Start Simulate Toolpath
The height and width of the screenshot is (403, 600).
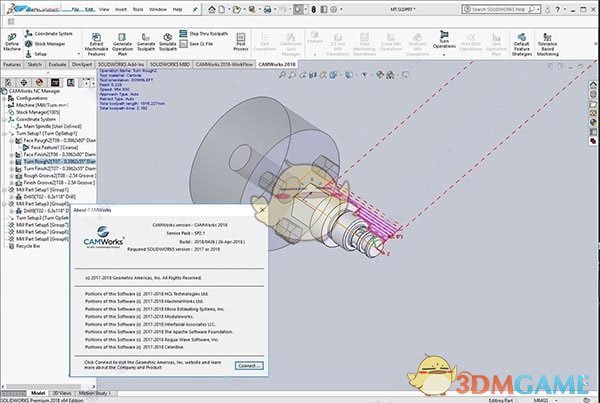click(x=168, y=42)
